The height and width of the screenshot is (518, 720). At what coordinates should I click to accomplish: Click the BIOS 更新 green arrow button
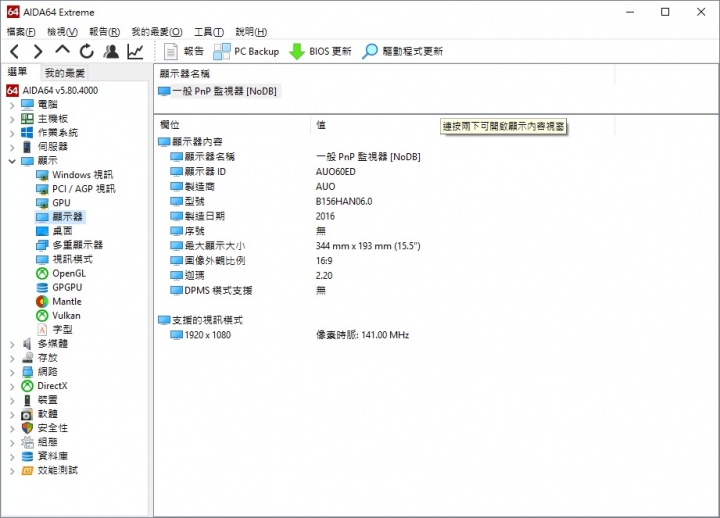coord(320,51)
